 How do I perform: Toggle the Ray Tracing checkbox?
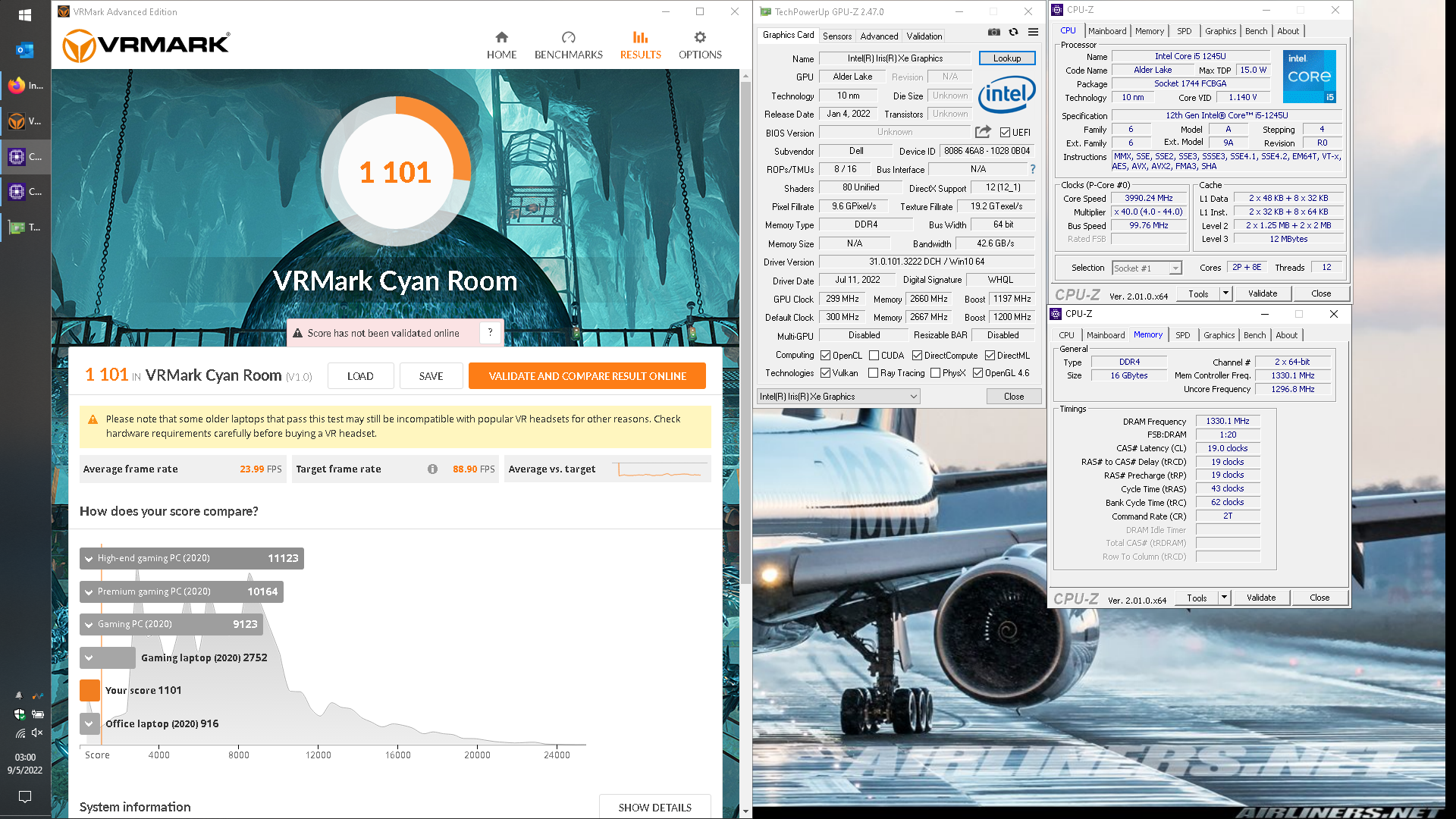873,372
